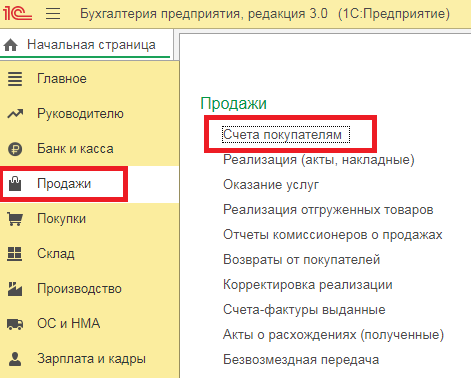Image resolution: width=471 pixels, height=378 pixels.
Task: Click the Покупки cart icon
Action: coord(15,219)
